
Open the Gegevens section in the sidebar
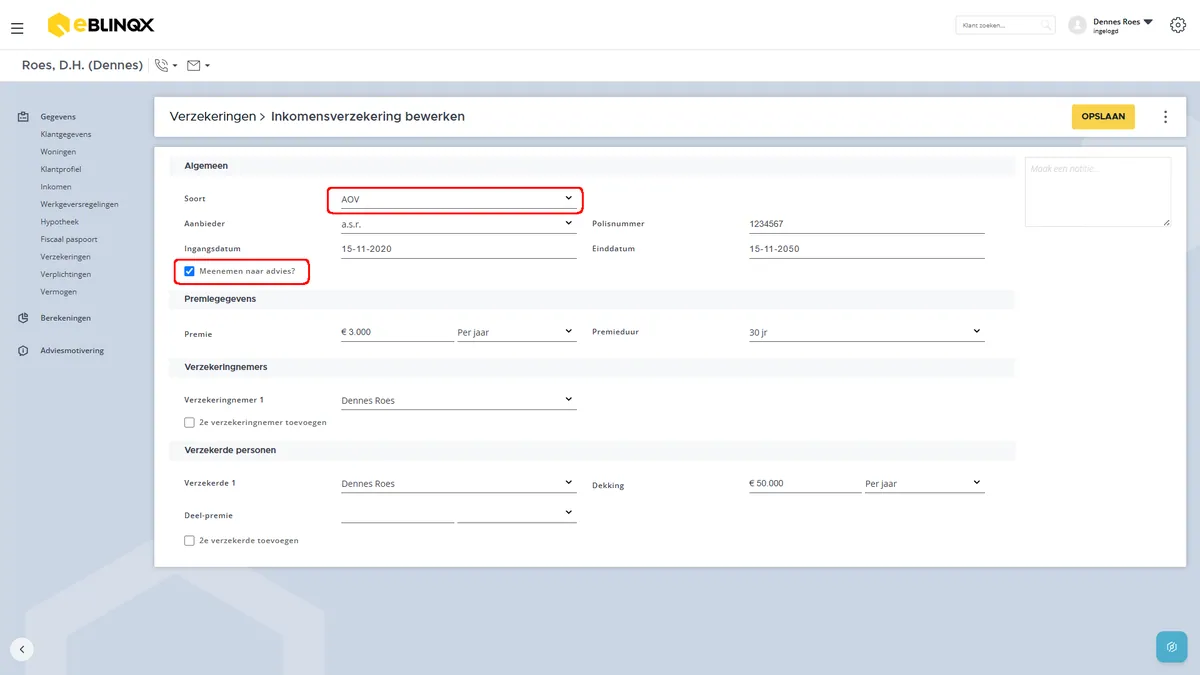click(x=58, y=117)
